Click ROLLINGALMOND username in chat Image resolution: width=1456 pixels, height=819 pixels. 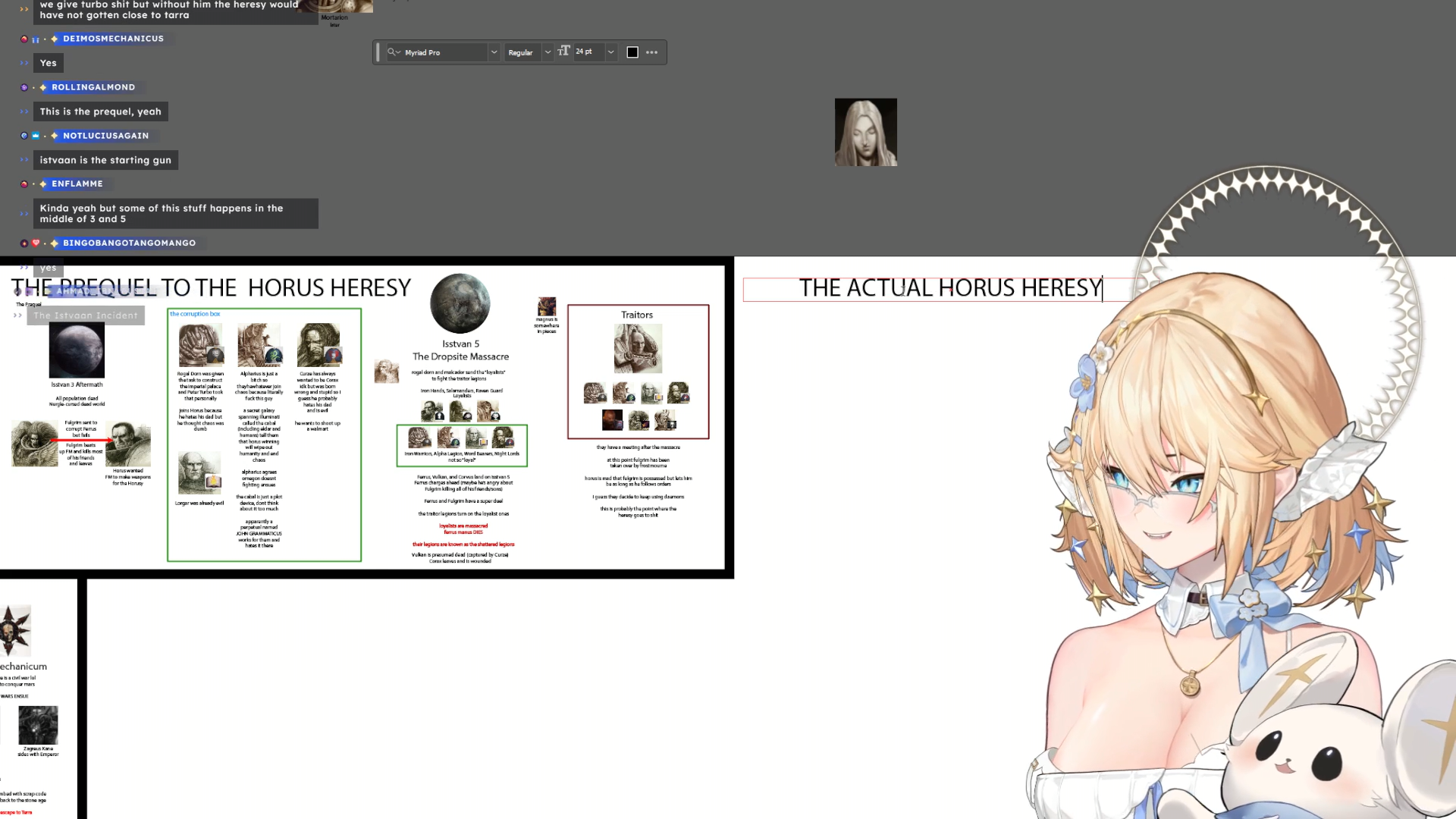pyautogui.click(x=93, y=87)
